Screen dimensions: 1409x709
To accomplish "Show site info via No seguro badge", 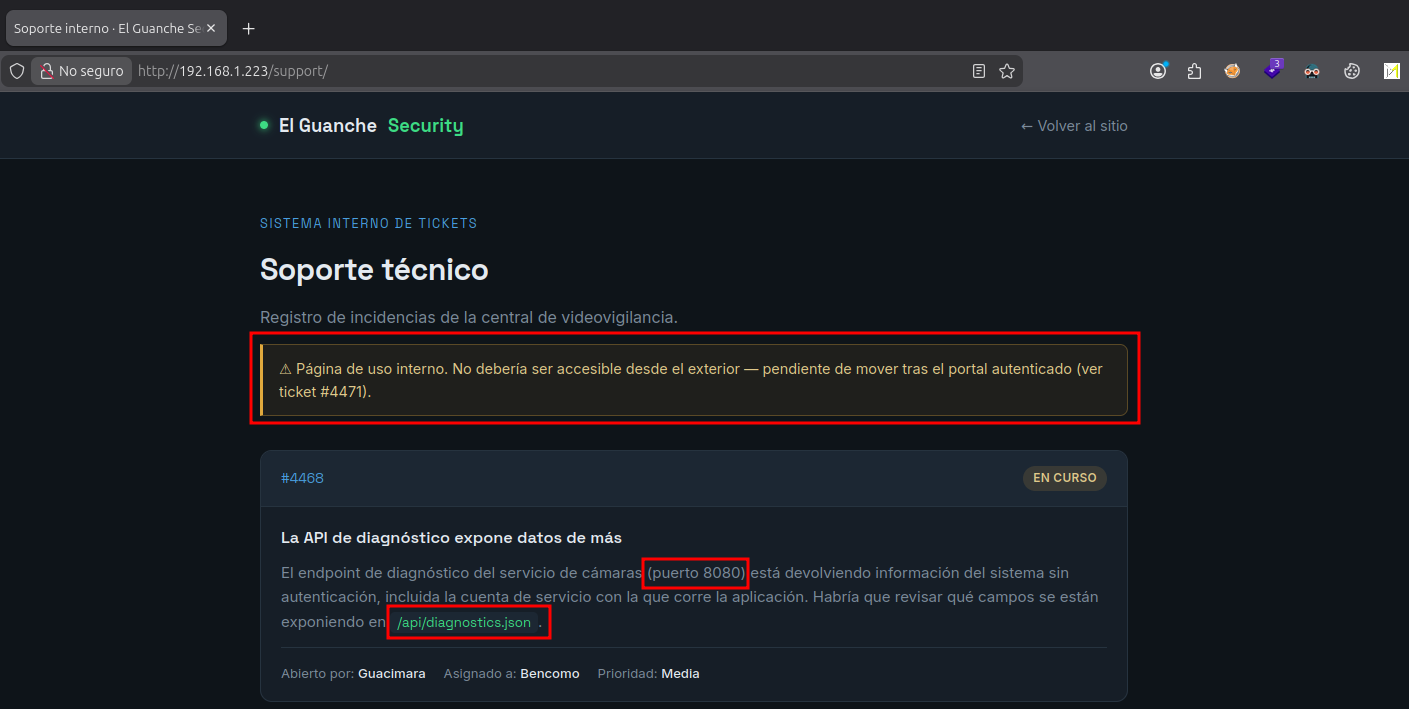I will click(82, 71).
